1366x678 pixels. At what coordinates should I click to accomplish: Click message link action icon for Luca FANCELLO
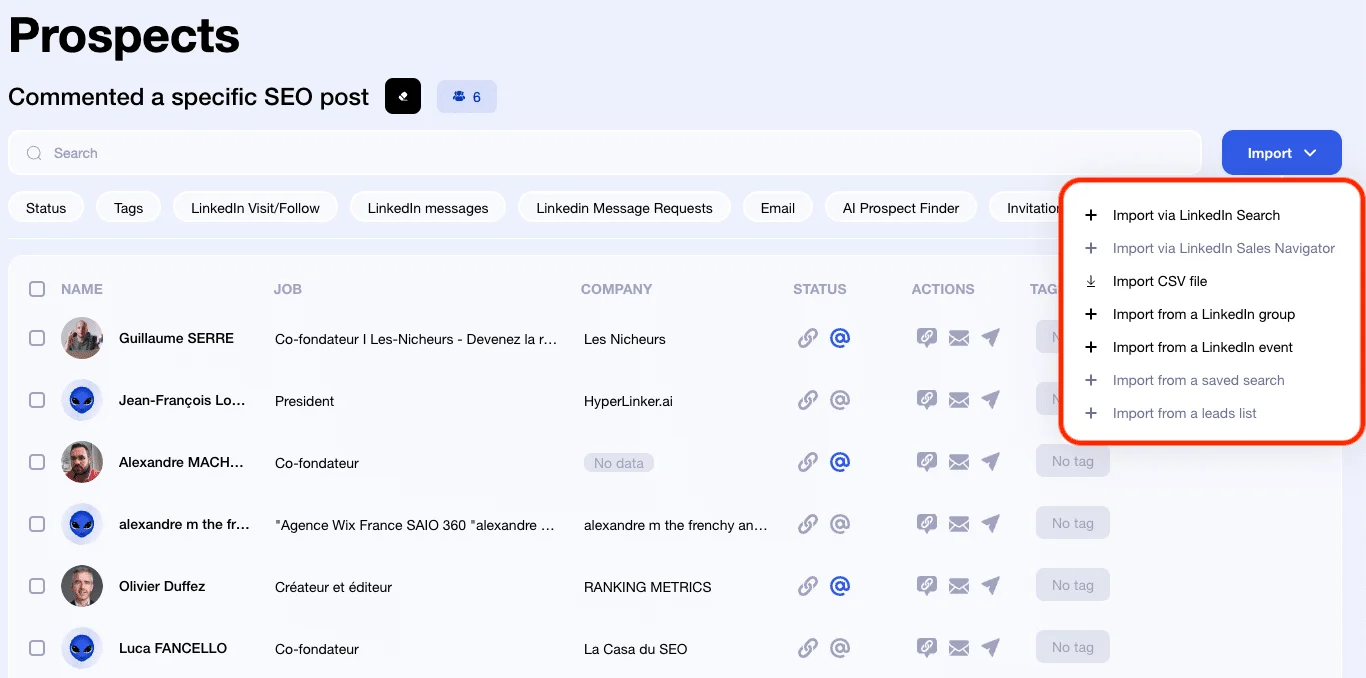[927, 648]
